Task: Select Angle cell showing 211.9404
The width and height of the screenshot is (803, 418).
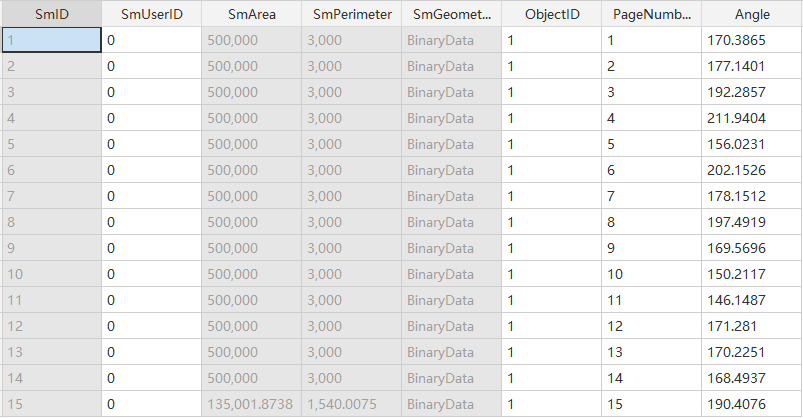Action: click(x=752, y=118)
